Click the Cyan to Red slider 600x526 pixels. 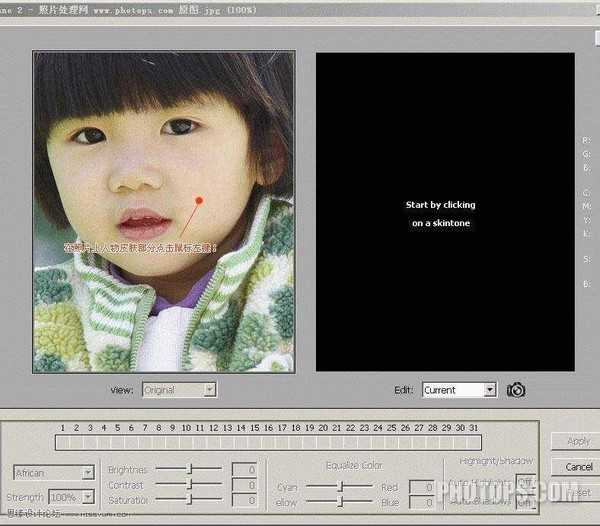339,487
